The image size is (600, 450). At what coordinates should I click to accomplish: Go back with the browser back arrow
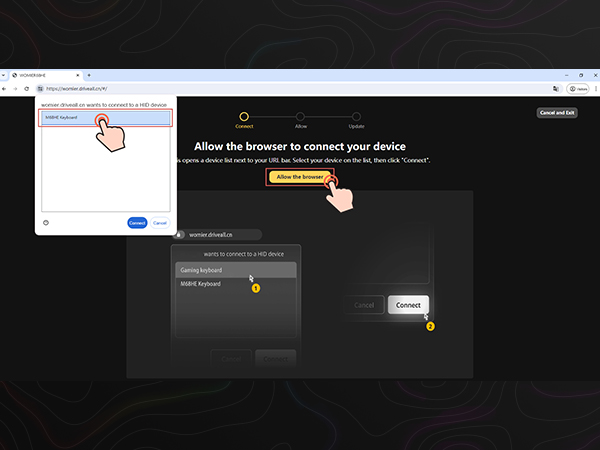[5, 88]
